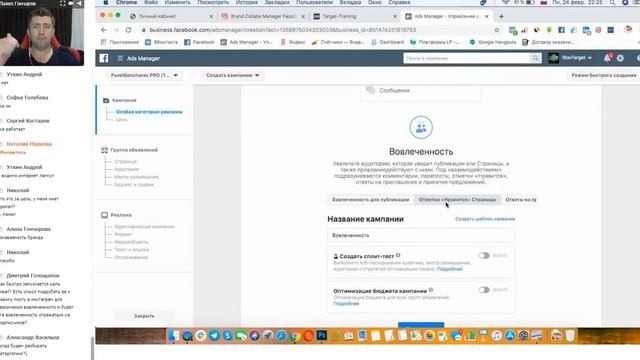Open the Файл menu in macOS menu bar
The width and height of the screenshot is (640, 360).
(x=151, y=2)
